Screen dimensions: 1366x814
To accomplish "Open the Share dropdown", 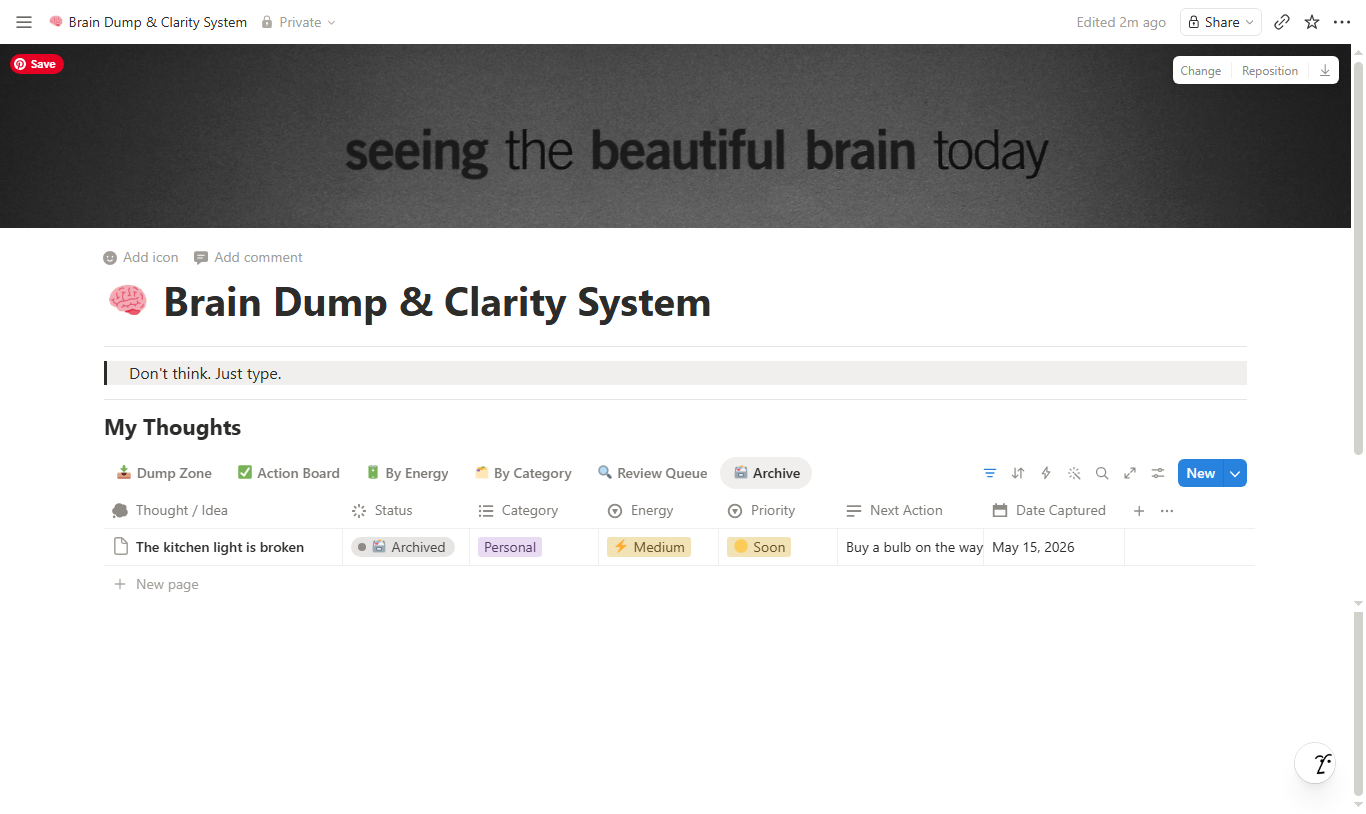I will 1221,22.
